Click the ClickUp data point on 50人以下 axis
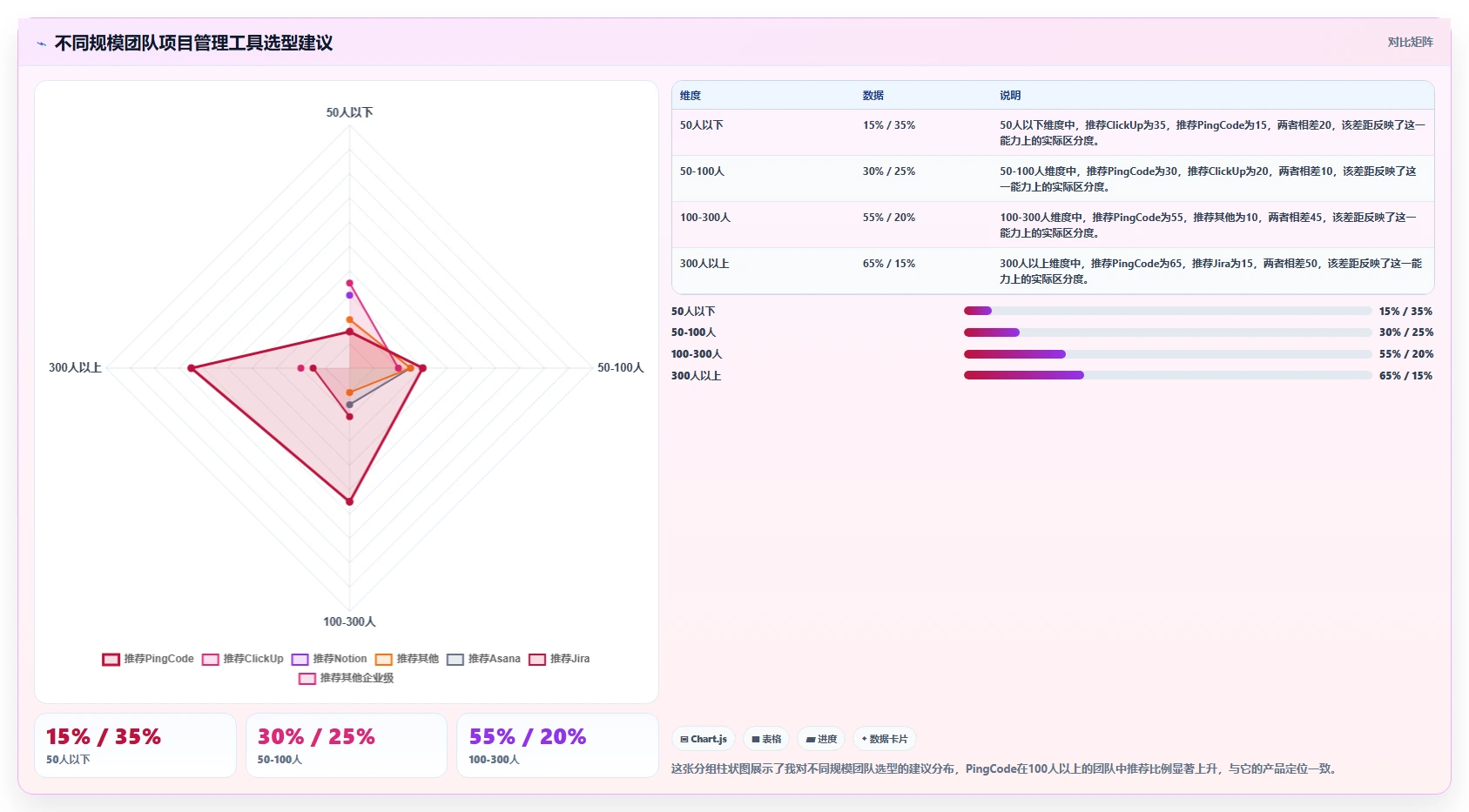 350,283
